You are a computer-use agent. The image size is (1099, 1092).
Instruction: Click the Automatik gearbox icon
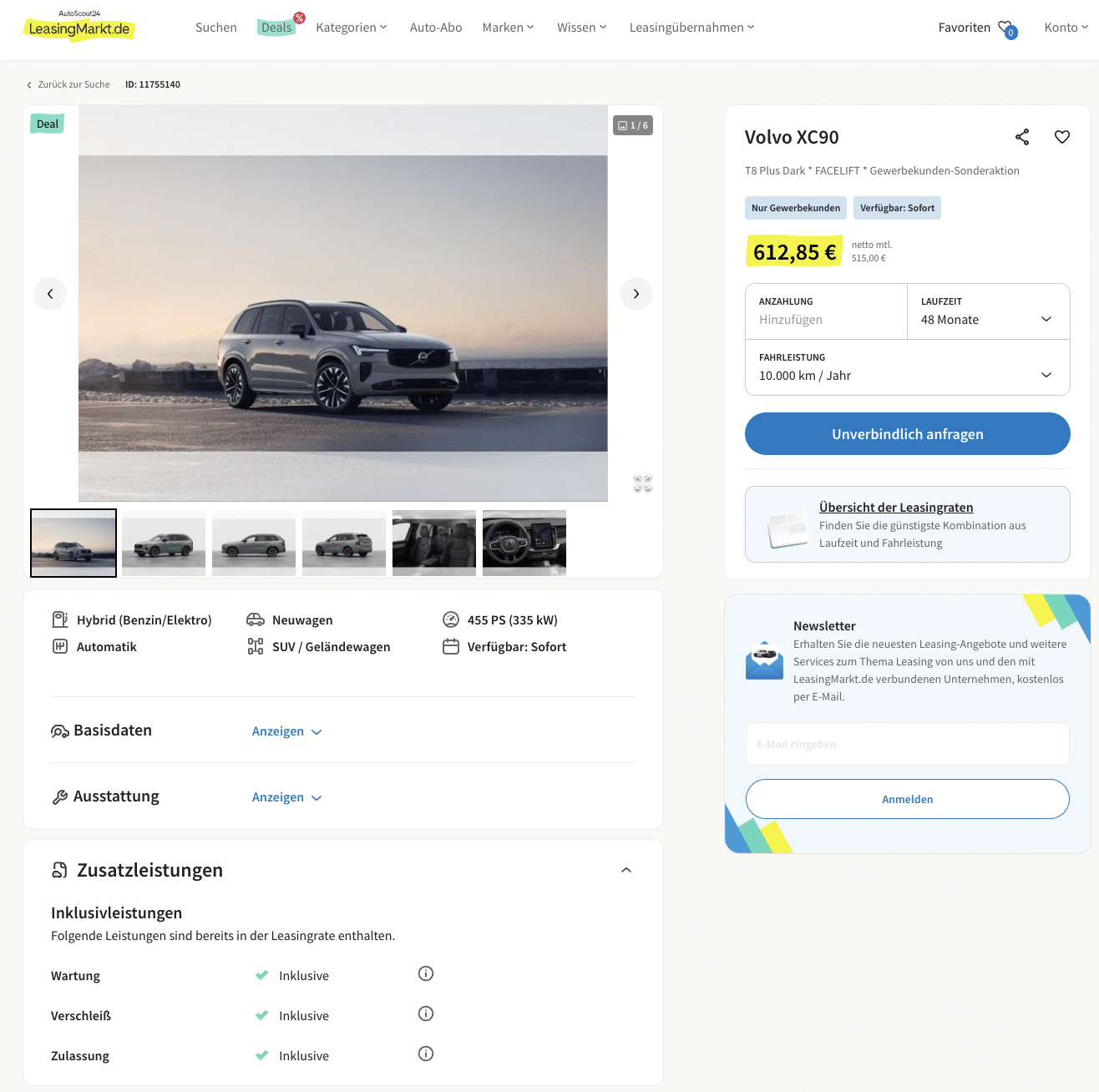tap(60, 646)
